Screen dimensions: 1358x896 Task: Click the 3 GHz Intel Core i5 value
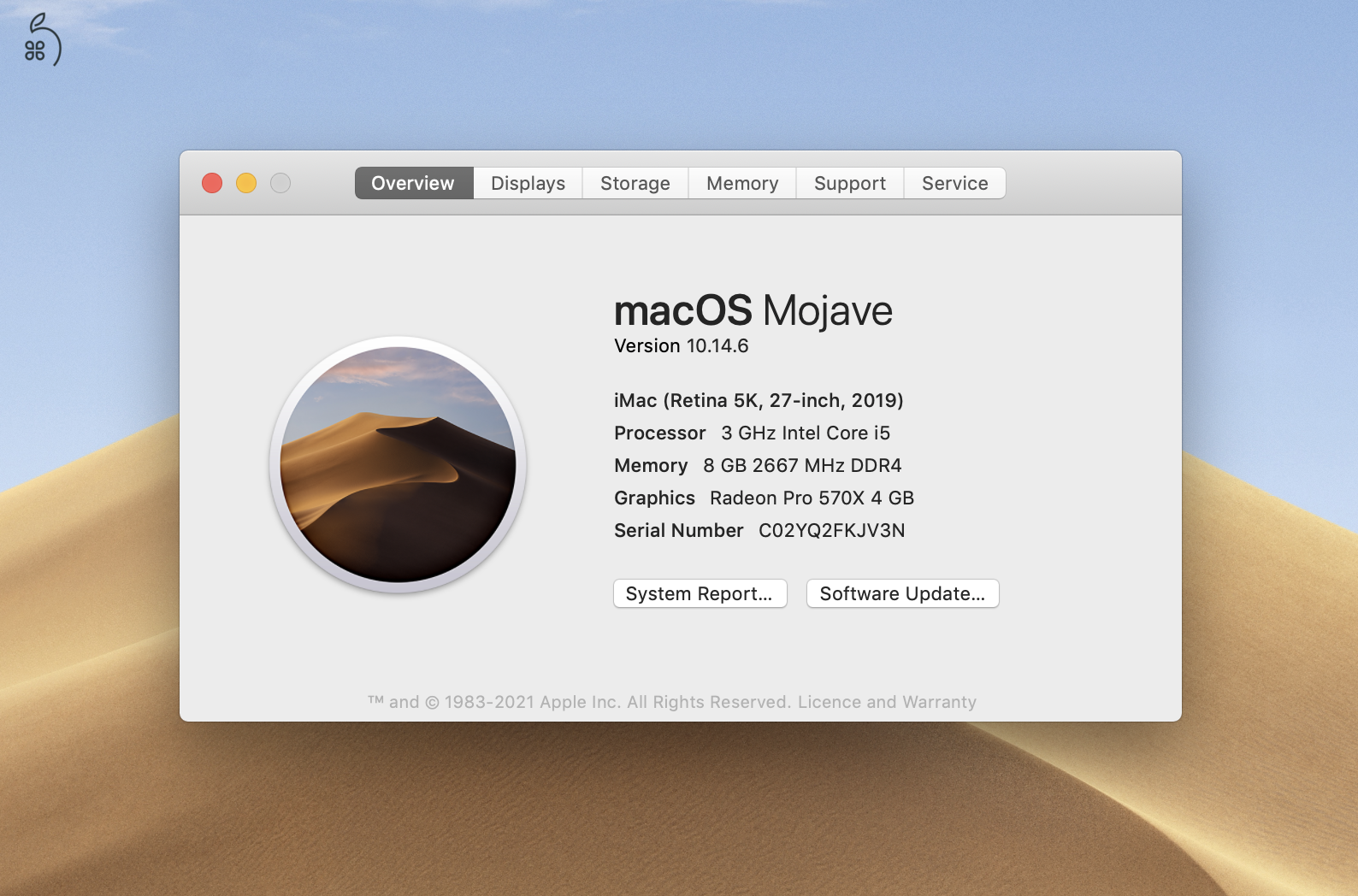806,433
